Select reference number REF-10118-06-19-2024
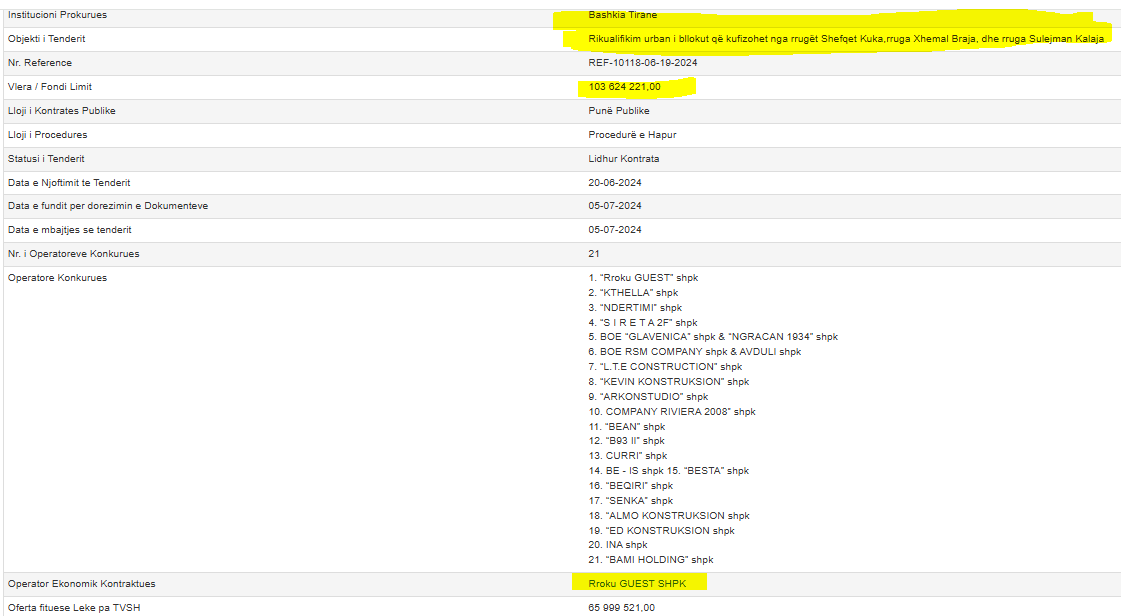This screenshot has height=616, width=1121. click(x=642, y=63)
